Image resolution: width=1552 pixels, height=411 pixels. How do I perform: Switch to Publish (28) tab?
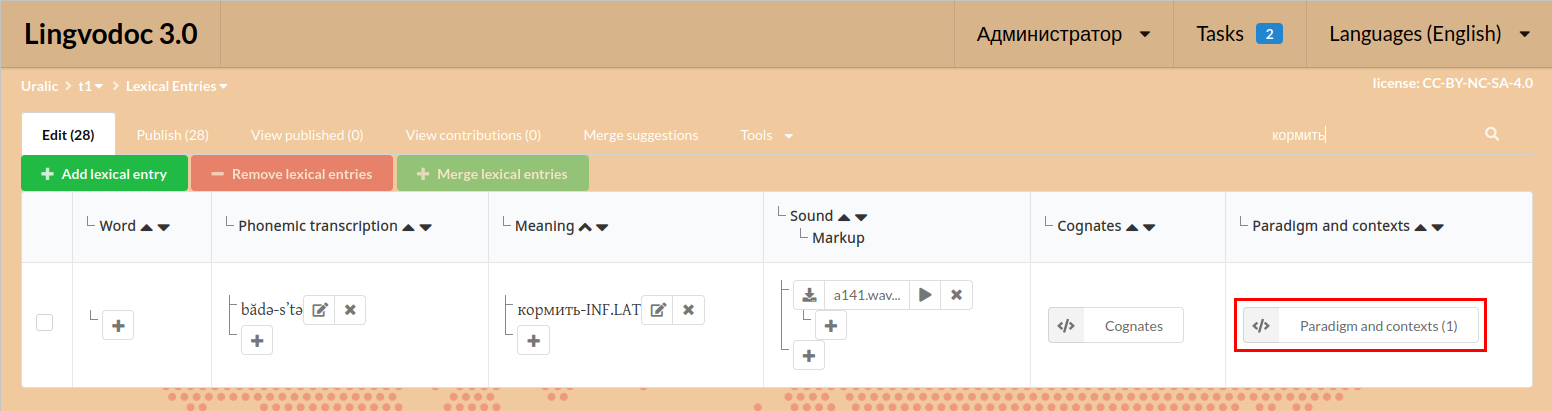172,135
